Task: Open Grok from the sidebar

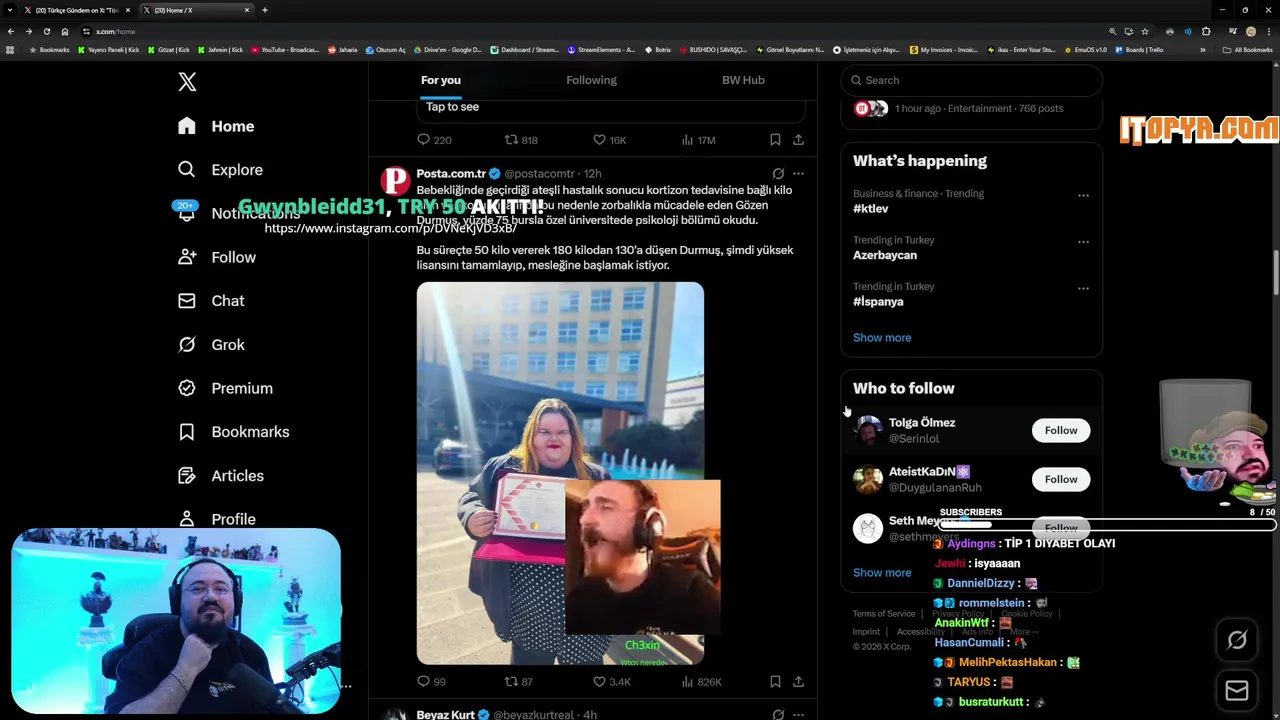Action: pos(211,345)
